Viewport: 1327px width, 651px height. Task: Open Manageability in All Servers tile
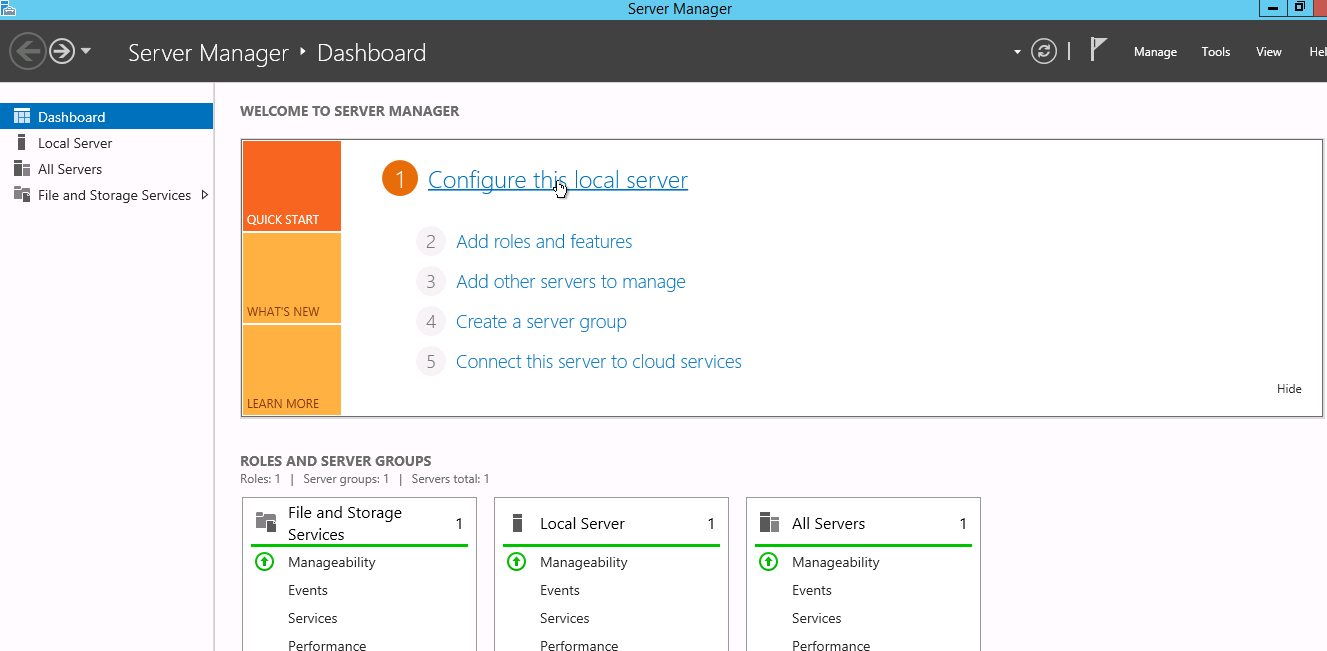(836, 562)
